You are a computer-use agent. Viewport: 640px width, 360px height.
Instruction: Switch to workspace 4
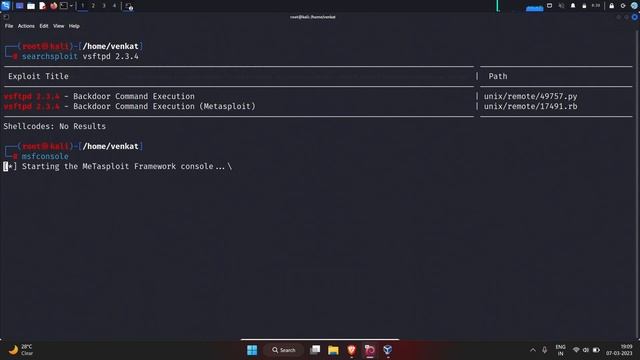point(114,6)
